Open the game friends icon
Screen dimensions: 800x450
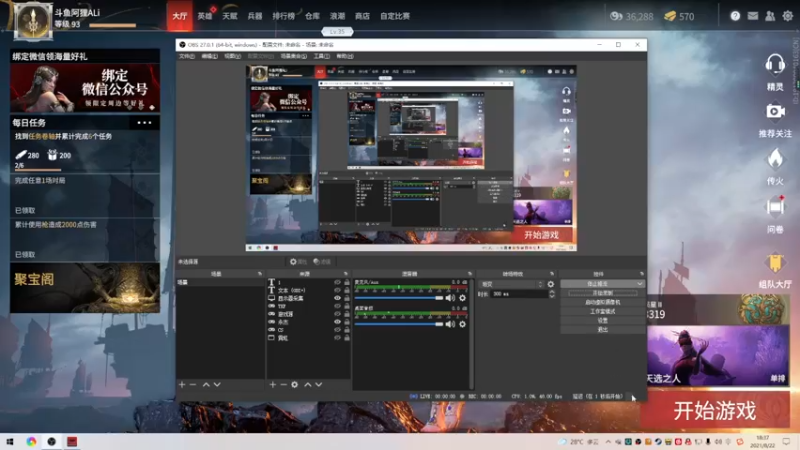770,16
